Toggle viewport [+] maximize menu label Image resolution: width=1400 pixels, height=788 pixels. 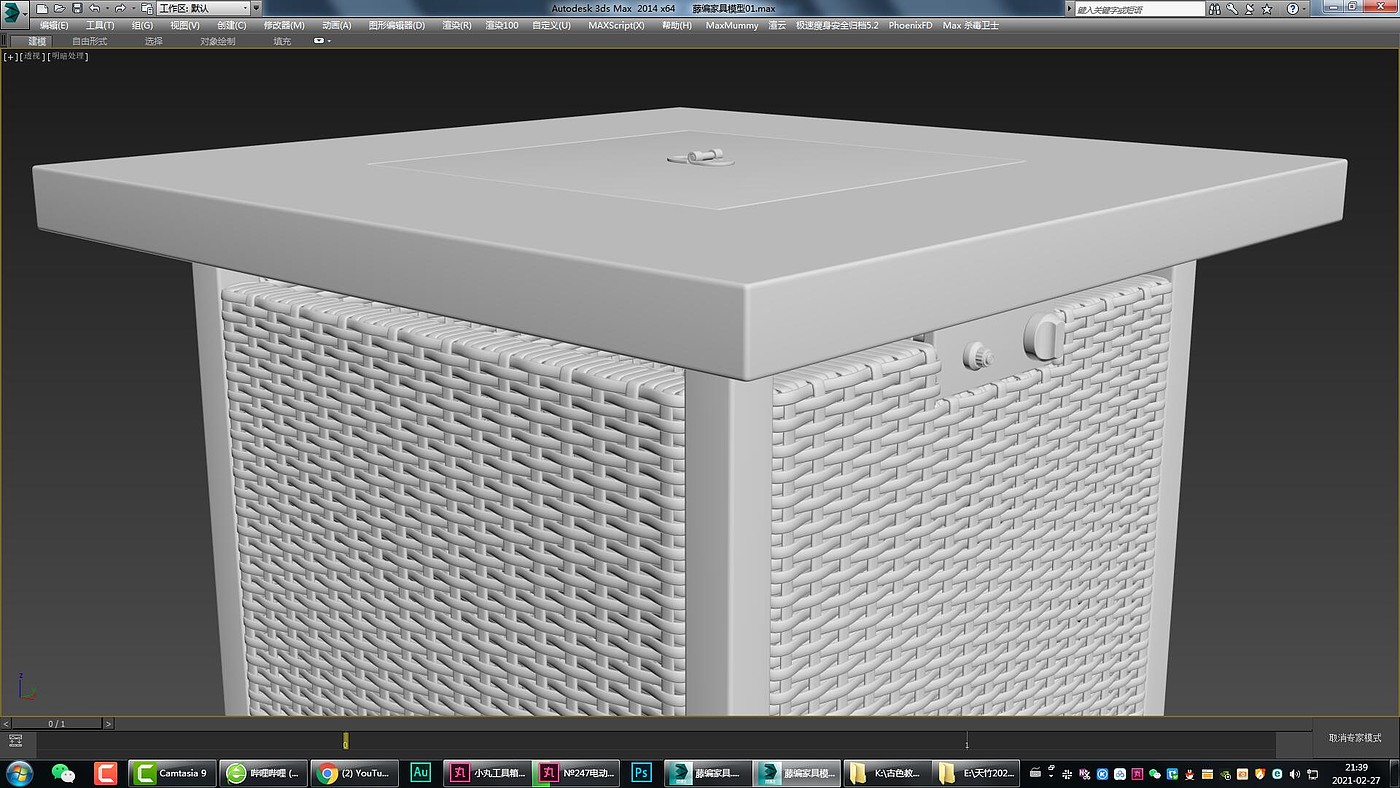tap(10, 56)
